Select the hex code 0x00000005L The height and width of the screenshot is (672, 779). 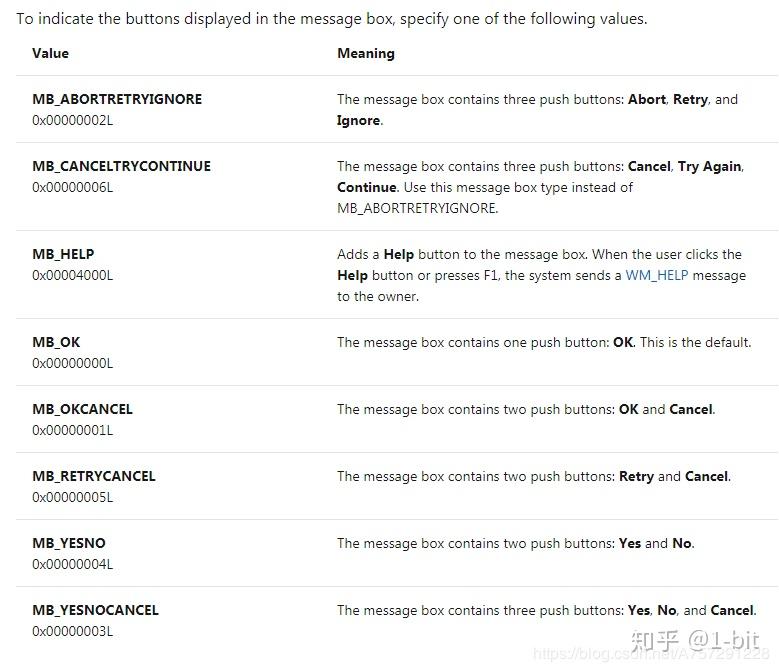tap(72, 497)
